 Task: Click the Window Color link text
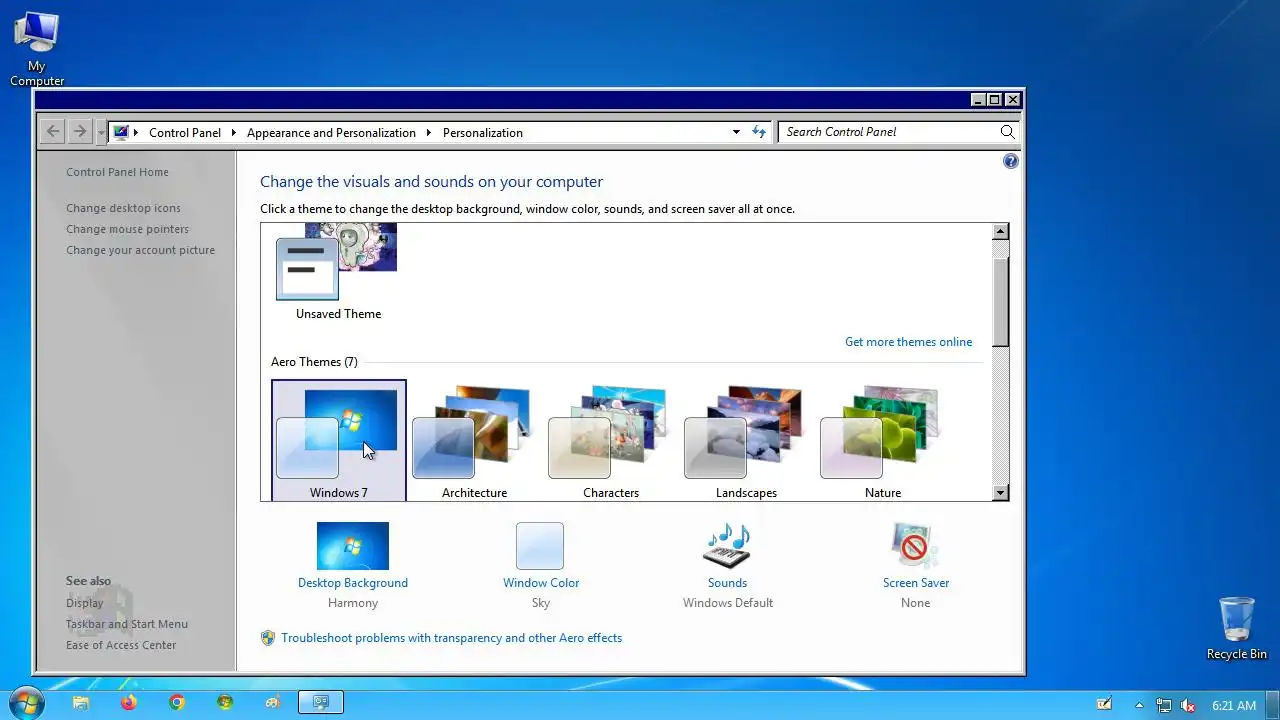click(541, 583)
